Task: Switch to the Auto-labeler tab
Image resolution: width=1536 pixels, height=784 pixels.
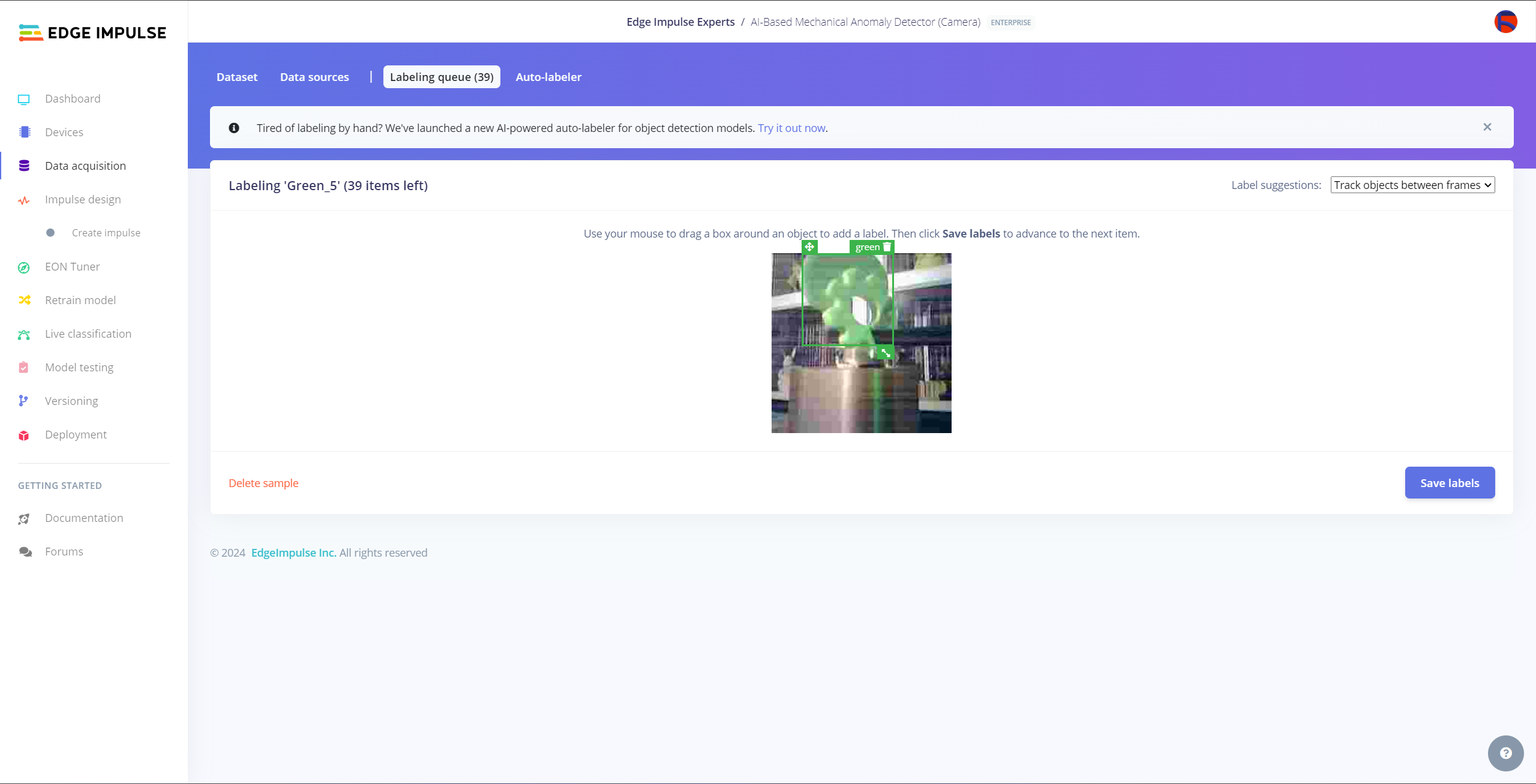Action: 548,77
